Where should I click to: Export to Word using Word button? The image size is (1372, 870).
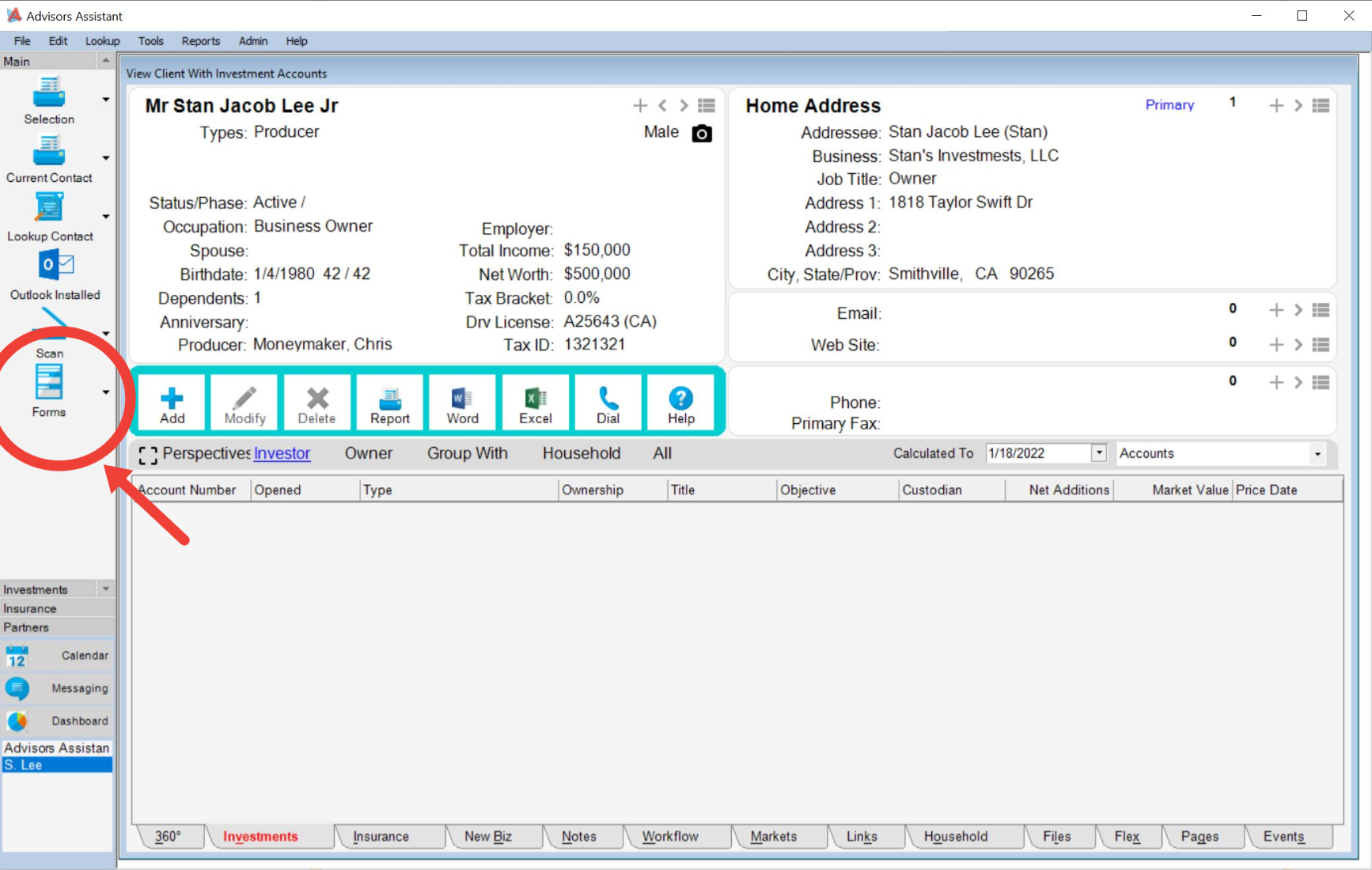462,403
